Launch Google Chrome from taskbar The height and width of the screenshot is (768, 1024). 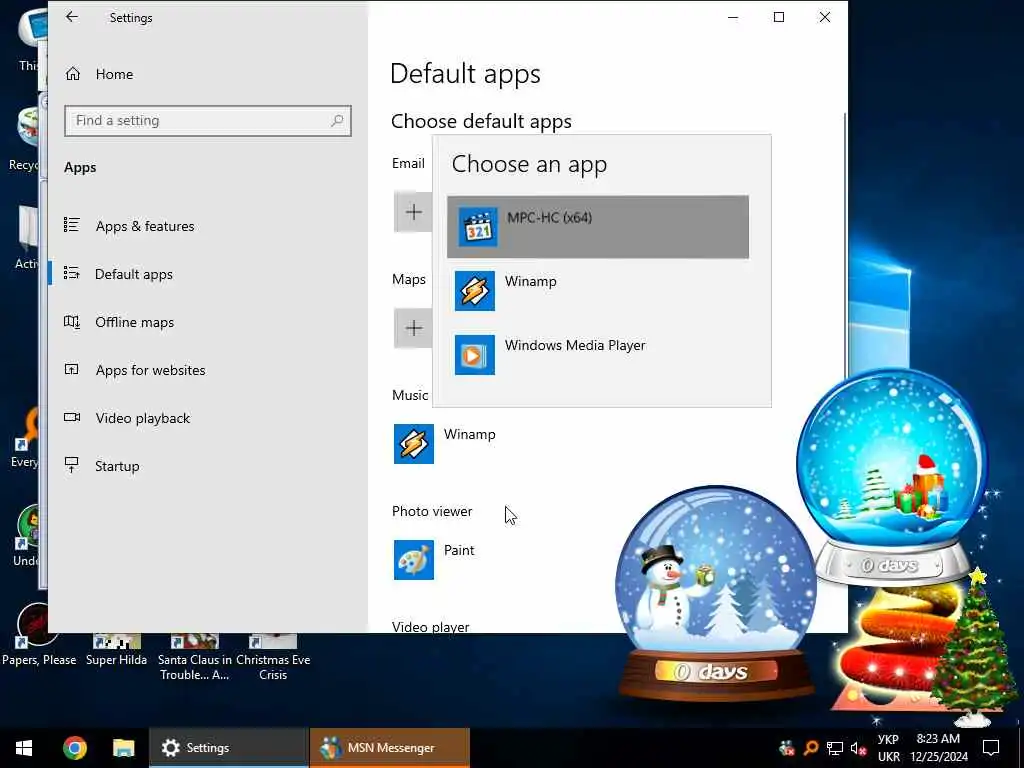point(74,748)
